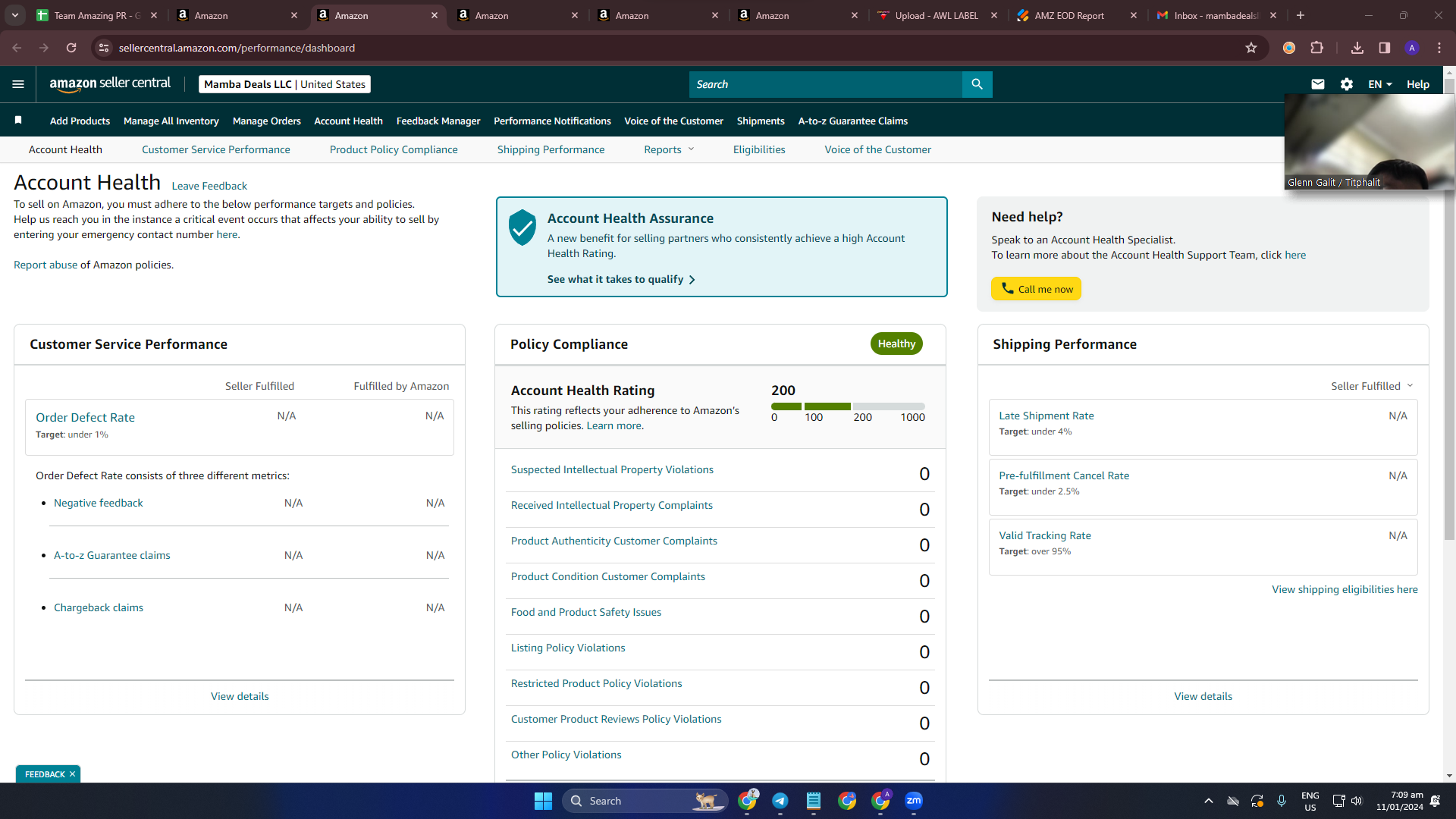1456x819 pixels.
Task: Open the messages envelope icon
Action: [x=1318, y=84]
